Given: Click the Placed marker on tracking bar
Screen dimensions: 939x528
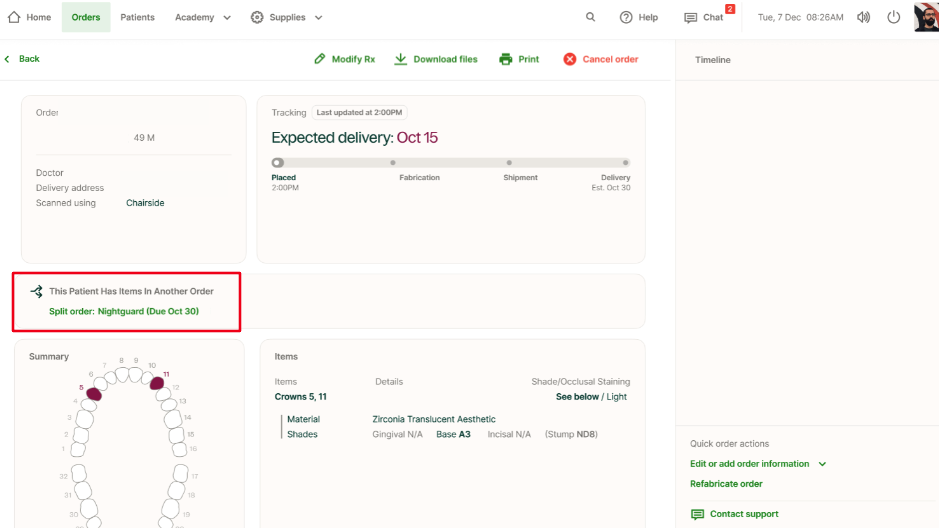Looking at the screenshot, I should pos(278,162).
